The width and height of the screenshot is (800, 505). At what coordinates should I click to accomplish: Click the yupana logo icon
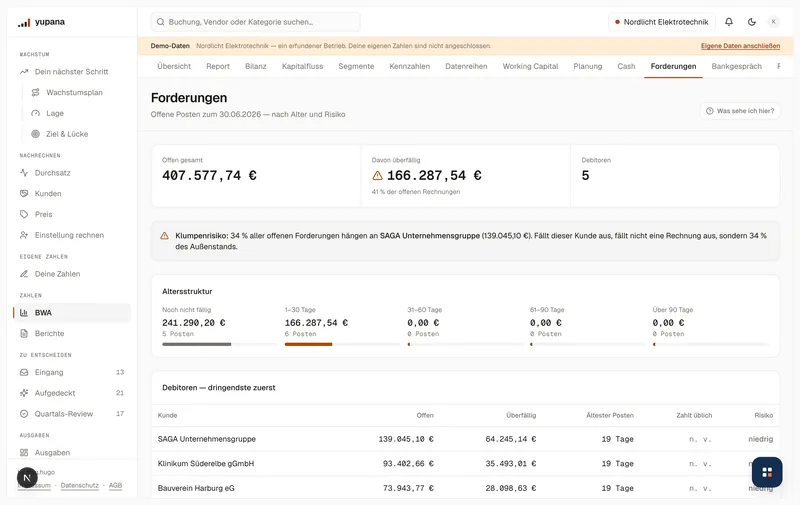pyautogui.click(x=24, y=22)
